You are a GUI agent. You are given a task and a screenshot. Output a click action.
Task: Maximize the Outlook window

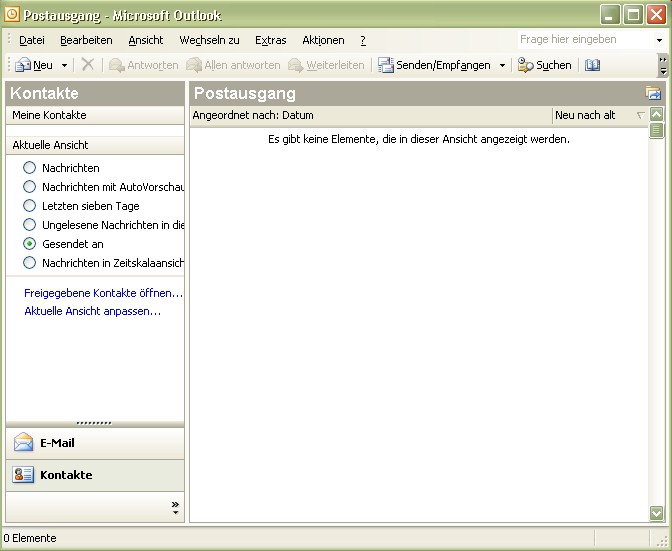(633, 15)
